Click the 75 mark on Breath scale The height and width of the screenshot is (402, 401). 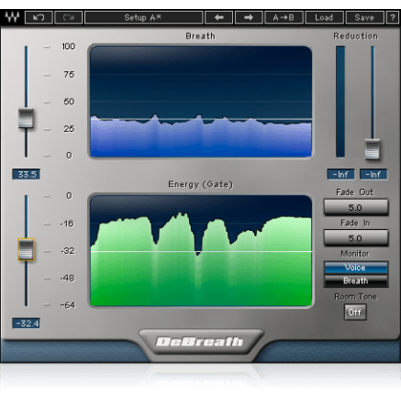[x=69, y=74]
